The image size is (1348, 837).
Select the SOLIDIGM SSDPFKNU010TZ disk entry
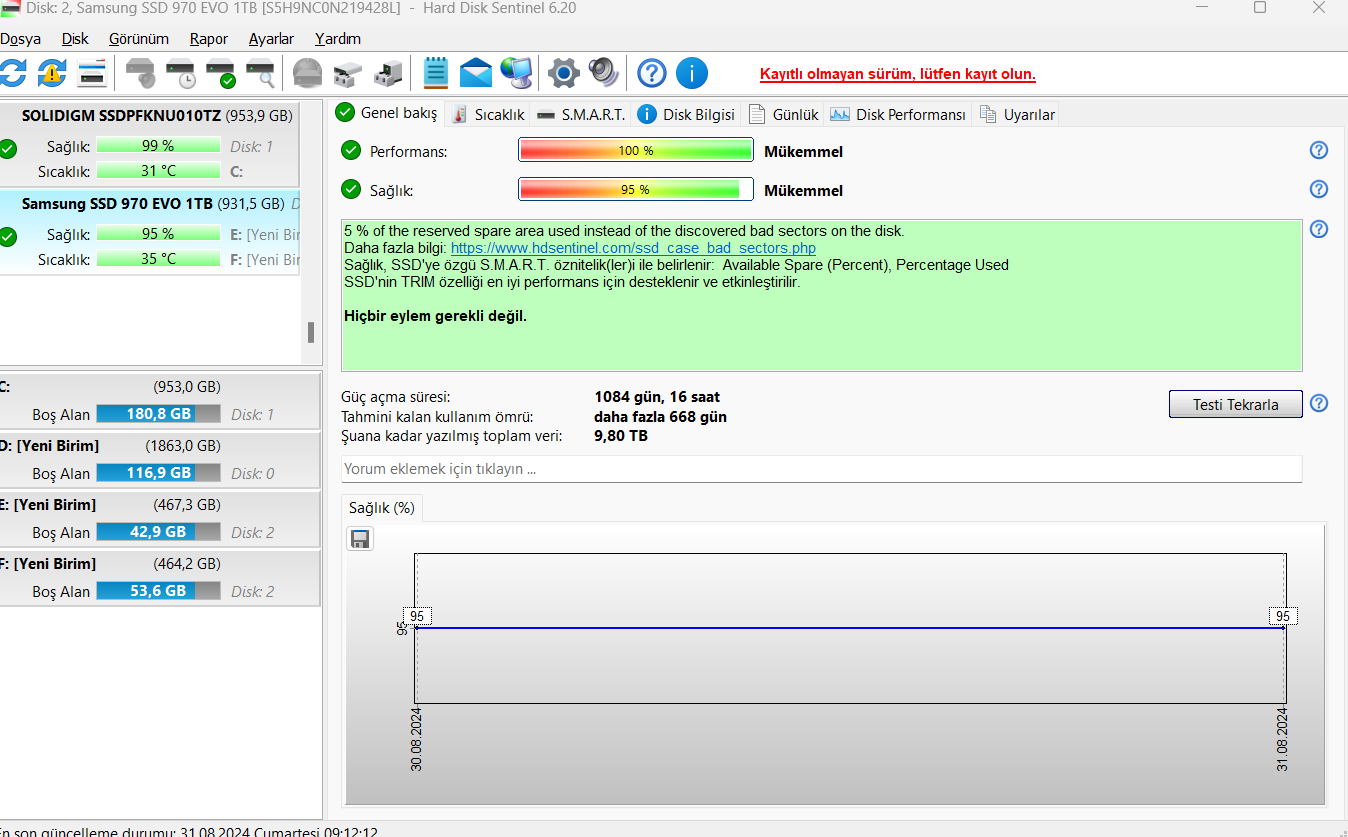point(120,116)
